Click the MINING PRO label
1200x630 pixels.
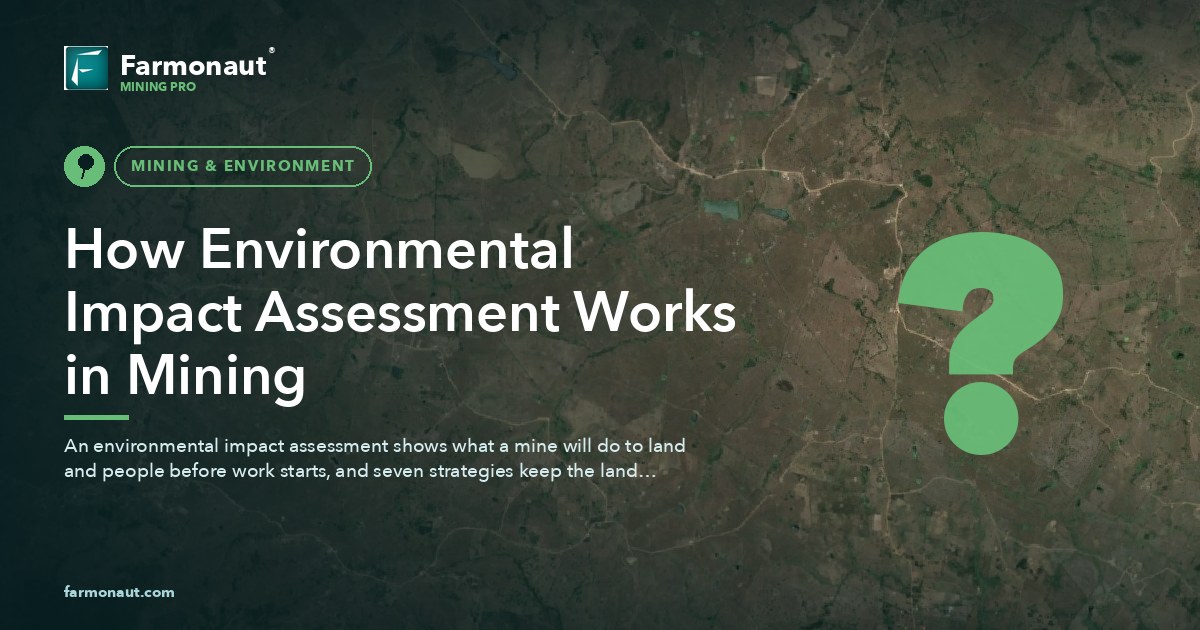pyautogui.click(x=157, y=87)
